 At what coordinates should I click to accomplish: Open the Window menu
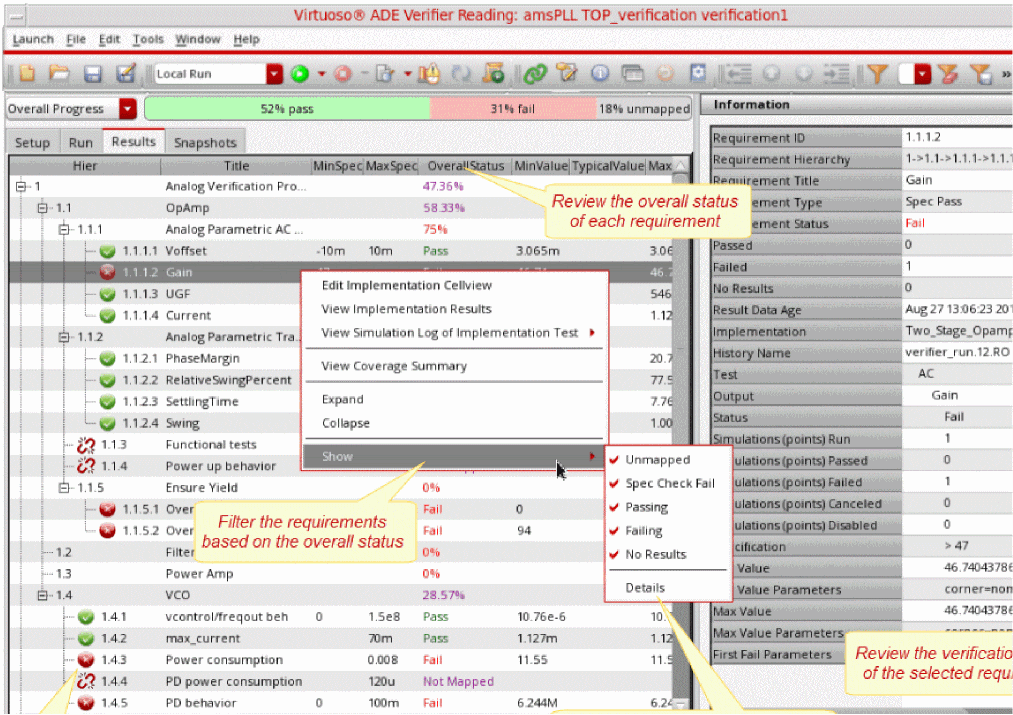(198, 39)
